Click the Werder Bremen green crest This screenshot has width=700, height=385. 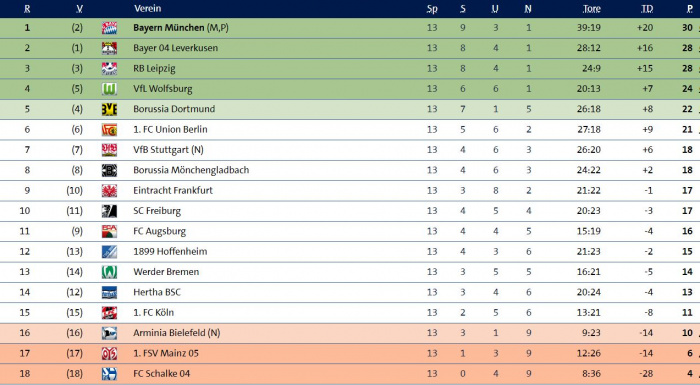click(x=109, y=272)
